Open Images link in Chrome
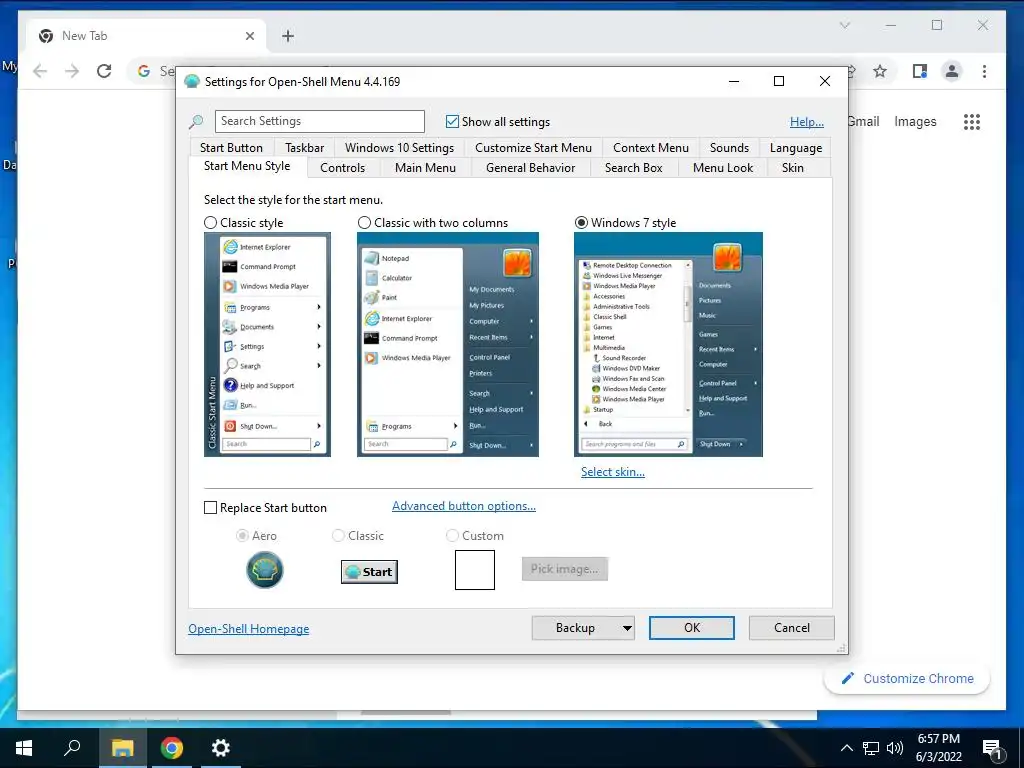 click(x=915, y=121)
